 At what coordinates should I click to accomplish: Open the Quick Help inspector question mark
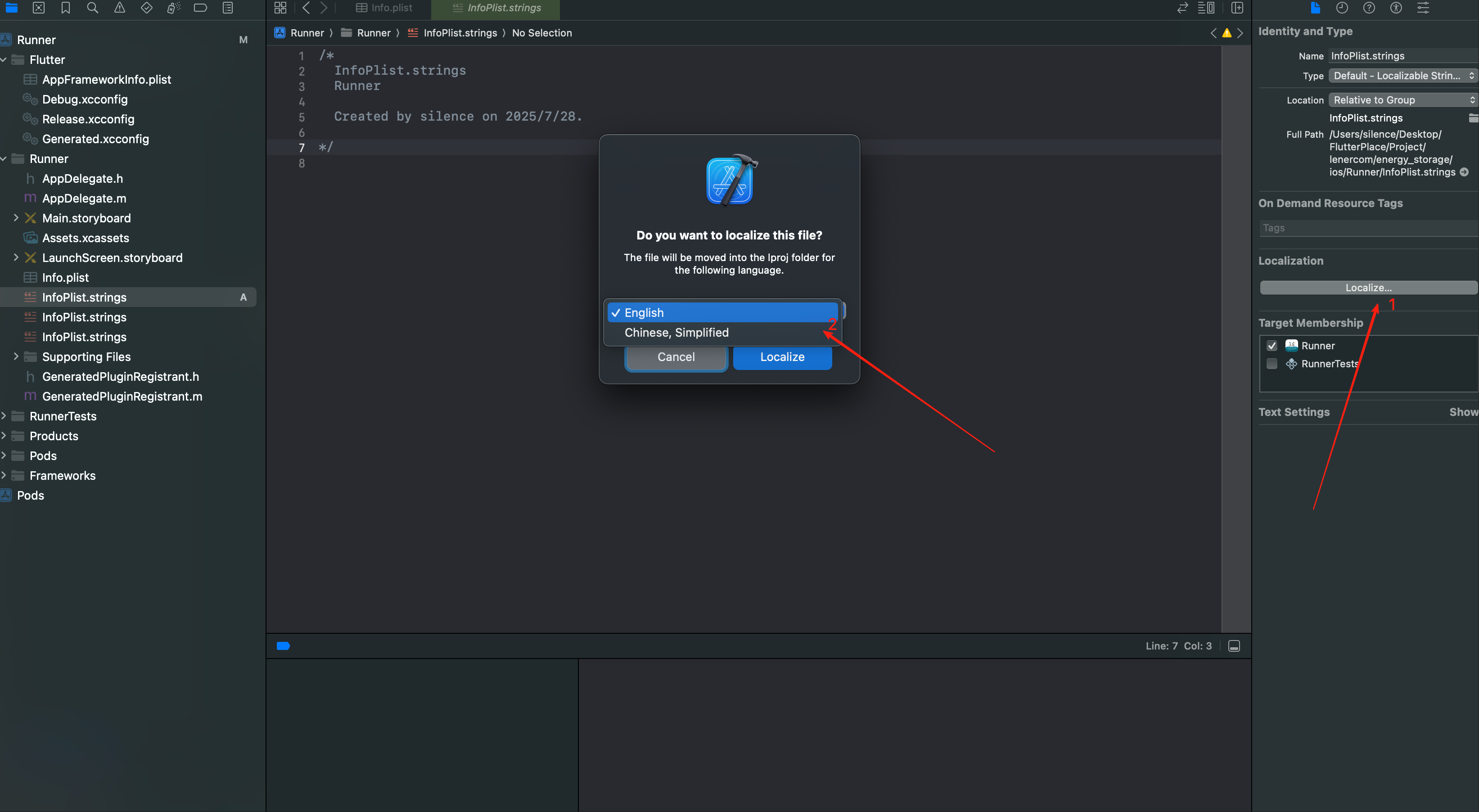tap(1369, 8)
